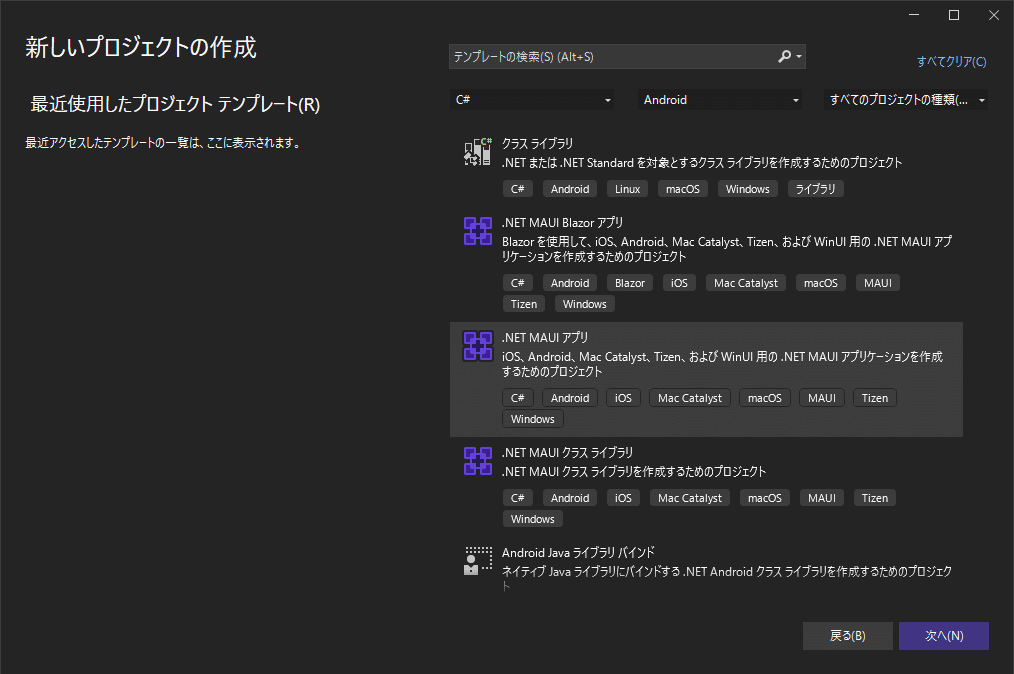Click the class library description text
This screenshot has width=1014, height=674.
(702, 162)
